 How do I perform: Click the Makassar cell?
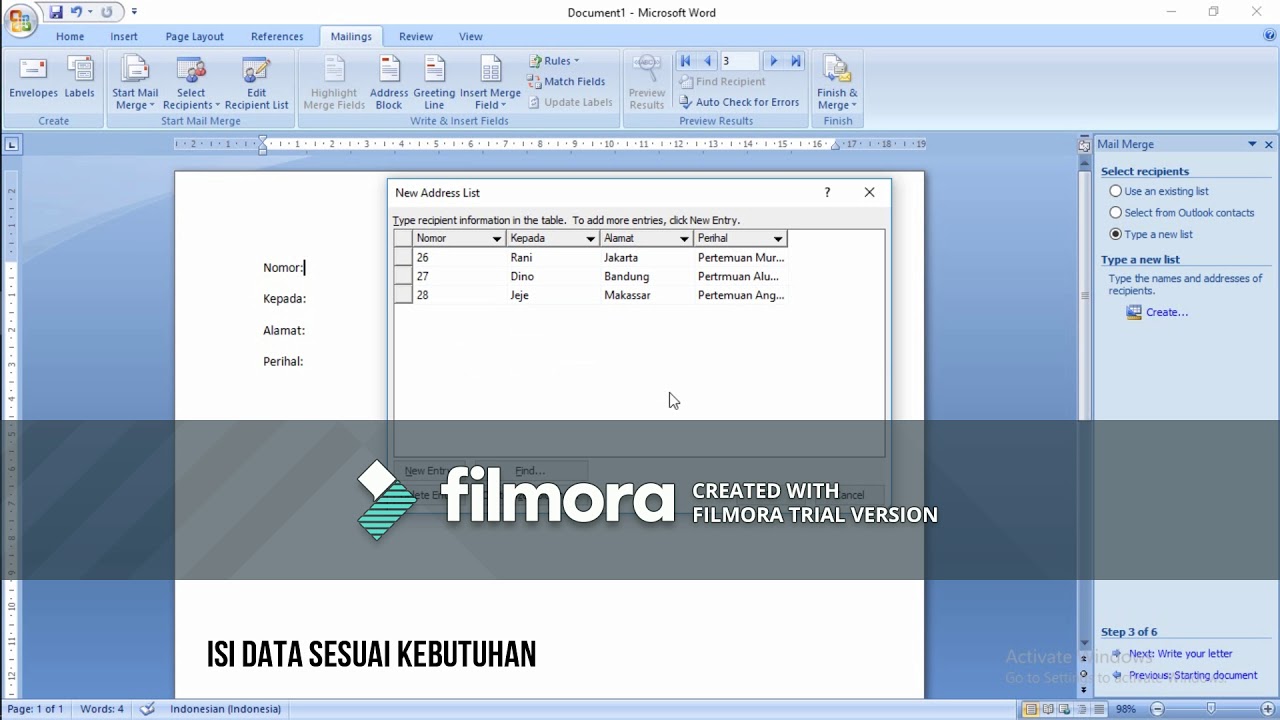646,295
